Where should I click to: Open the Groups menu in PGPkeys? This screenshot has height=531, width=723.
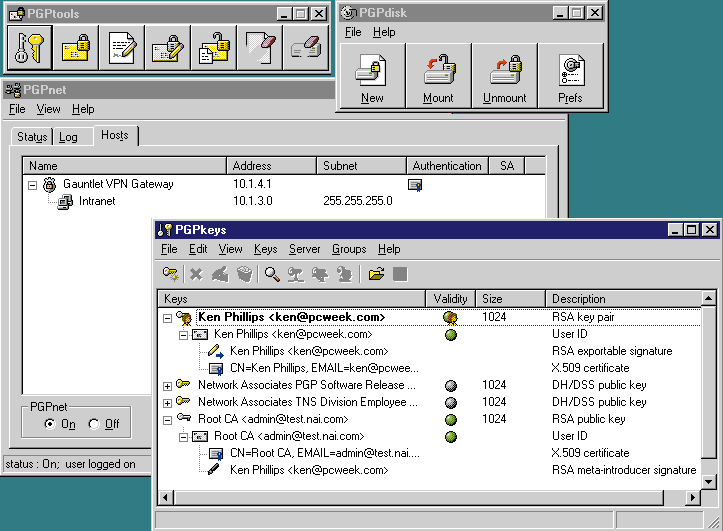[349, 249]
